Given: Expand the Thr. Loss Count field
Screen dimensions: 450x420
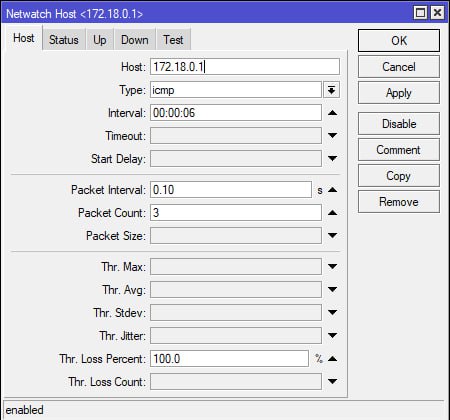Looking at the screenshot, I should pyautogui.click(x=332, y=381).
